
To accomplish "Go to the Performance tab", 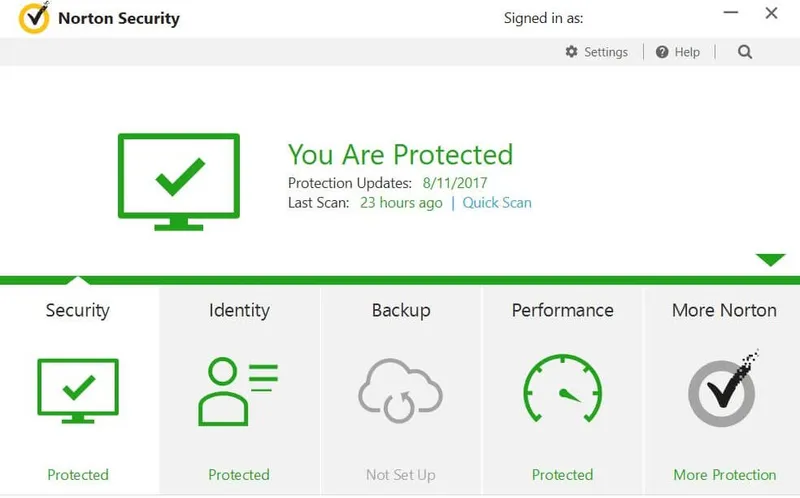I will point(563,389).
